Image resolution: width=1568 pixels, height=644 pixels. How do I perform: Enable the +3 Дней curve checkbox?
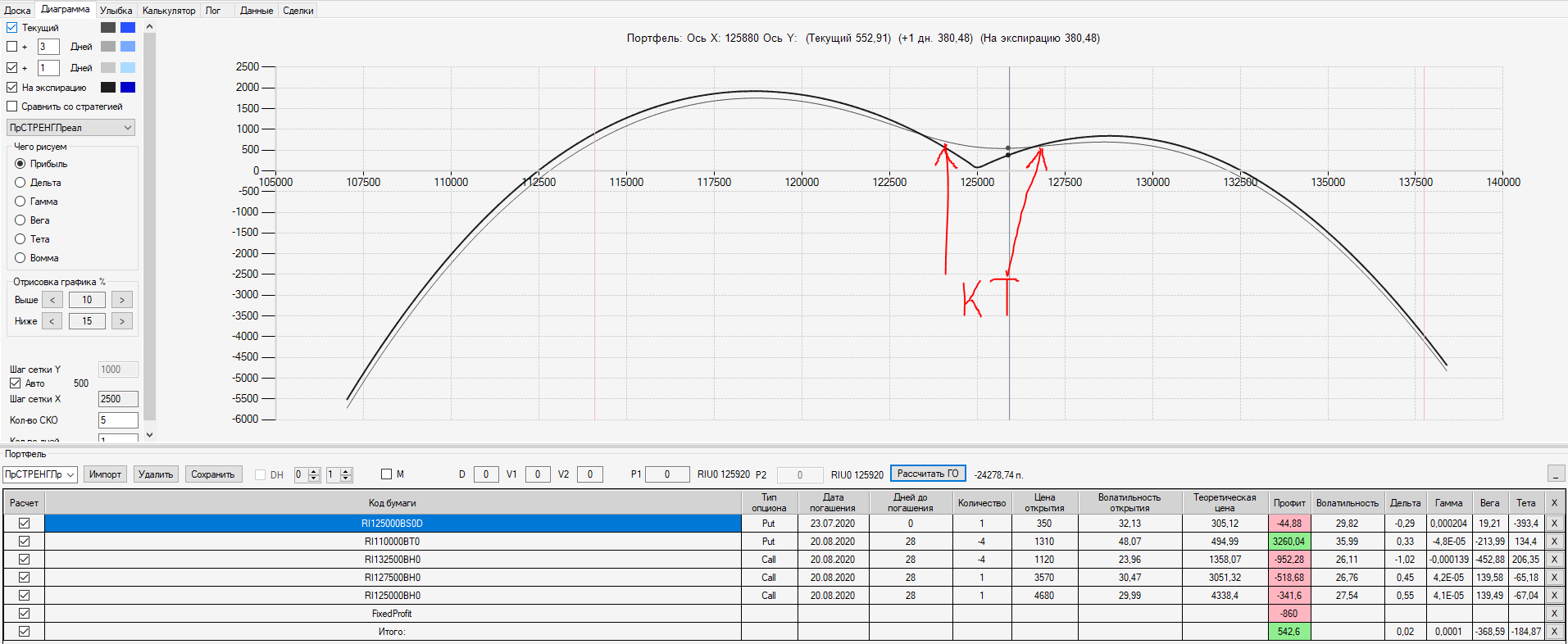[x=12, y=47]
